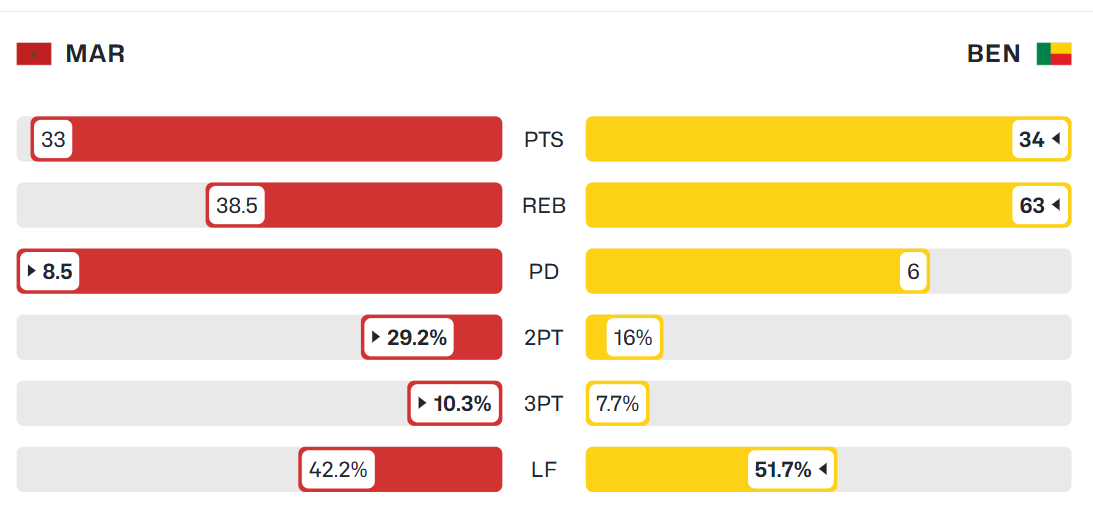
Task: Click the Benin flag icon
Action: tap(1054, 54)
